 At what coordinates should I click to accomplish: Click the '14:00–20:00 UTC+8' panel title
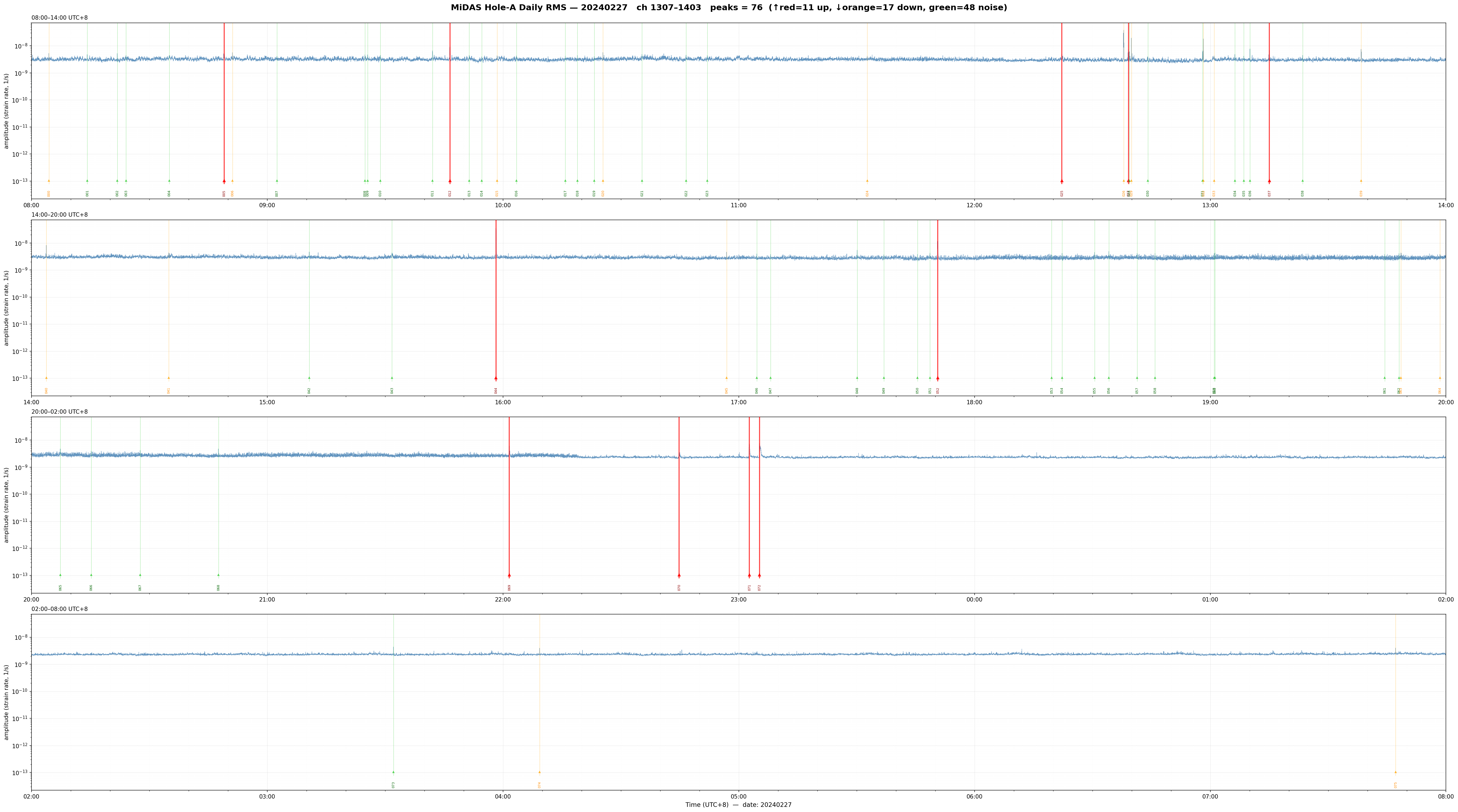(59, 215)
